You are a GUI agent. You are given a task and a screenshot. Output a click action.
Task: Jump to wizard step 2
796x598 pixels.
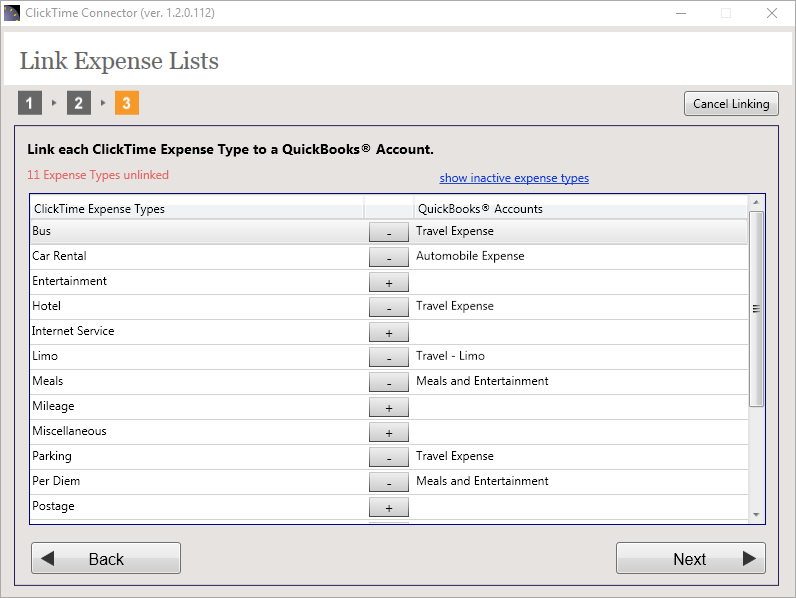click(x=79, y=103)
